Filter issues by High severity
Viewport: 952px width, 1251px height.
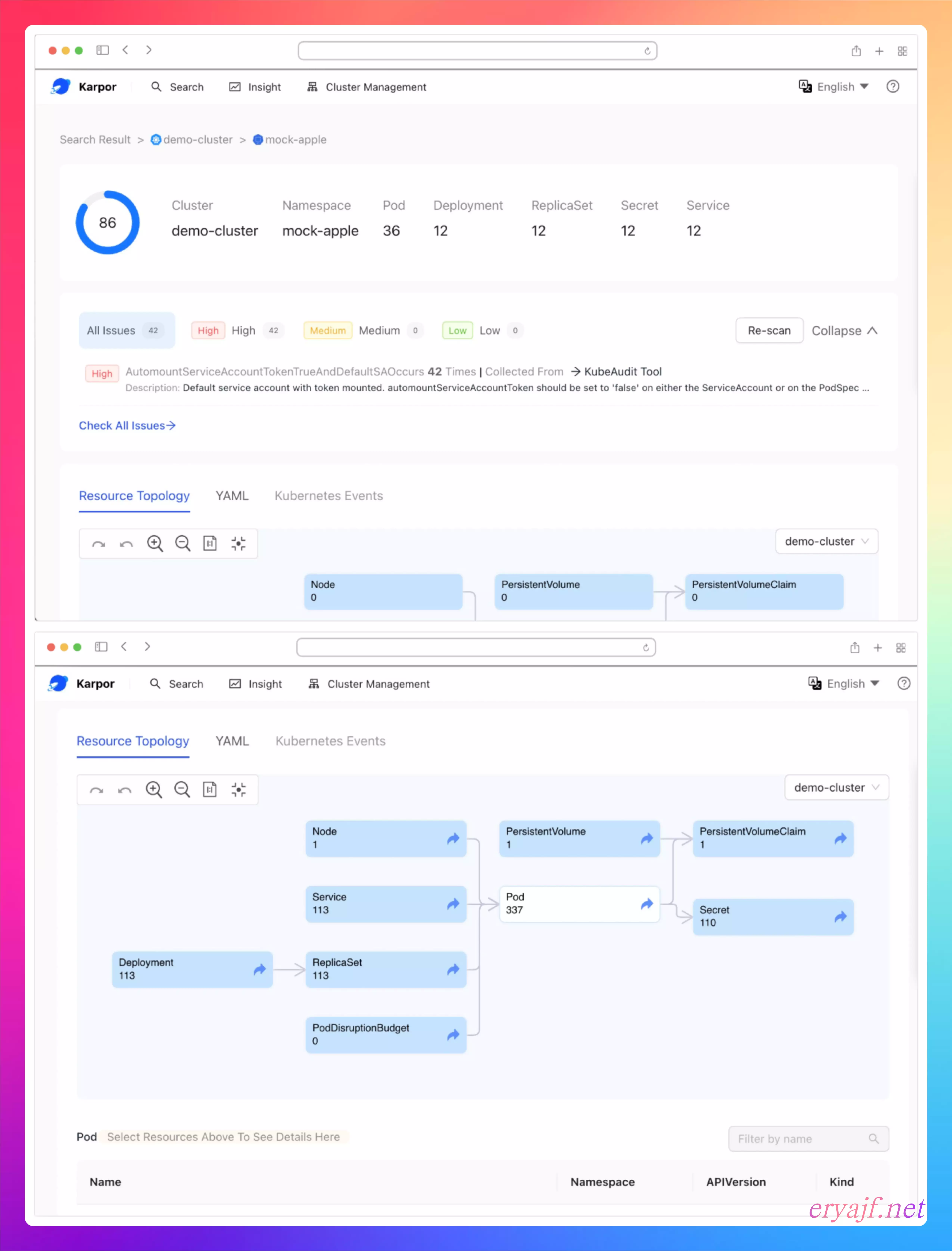pyautogui.click(x=238, y=330)
